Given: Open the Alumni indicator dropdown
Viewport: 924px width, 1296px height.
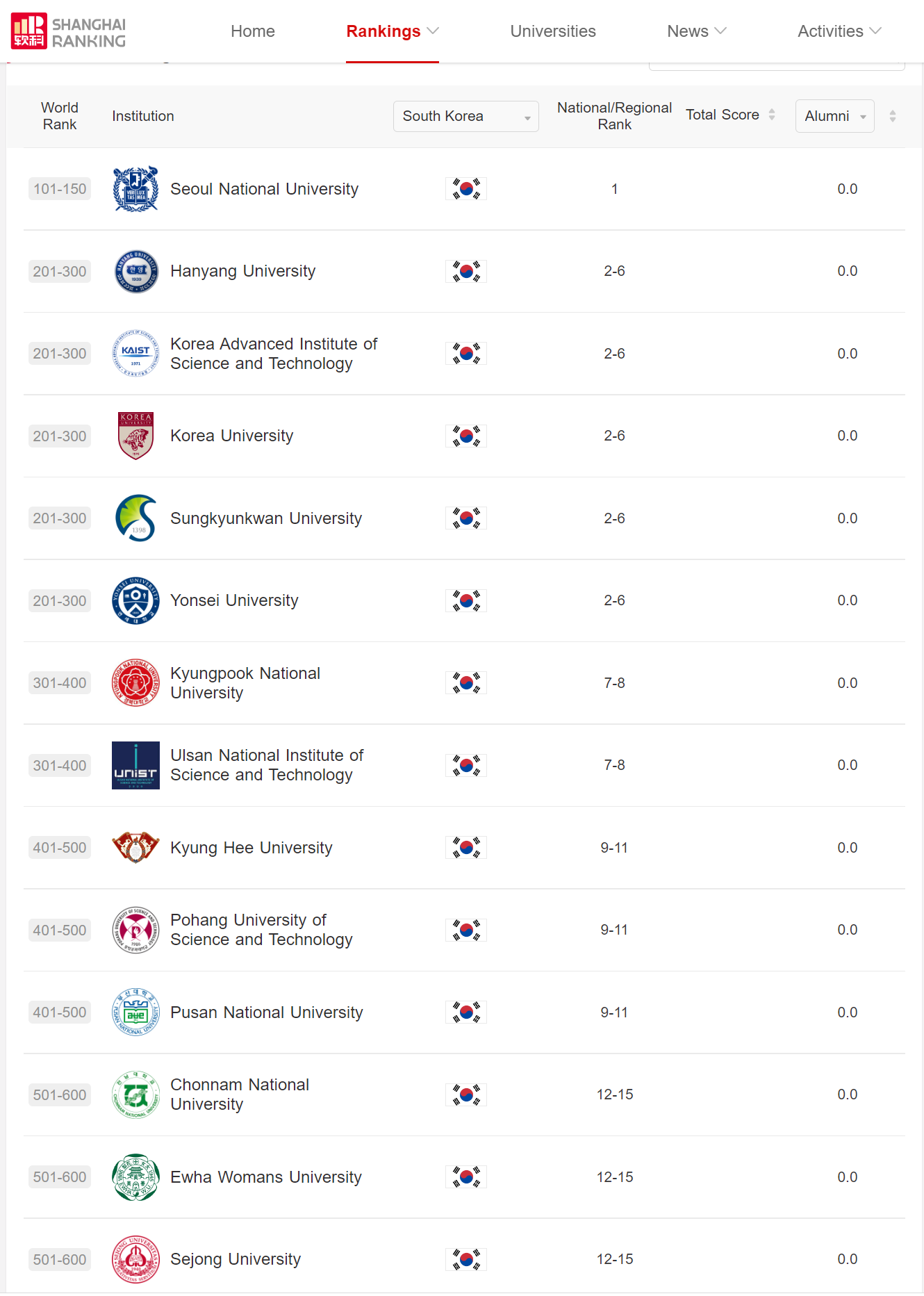Looking at the screenshot, I should (834, 116).
